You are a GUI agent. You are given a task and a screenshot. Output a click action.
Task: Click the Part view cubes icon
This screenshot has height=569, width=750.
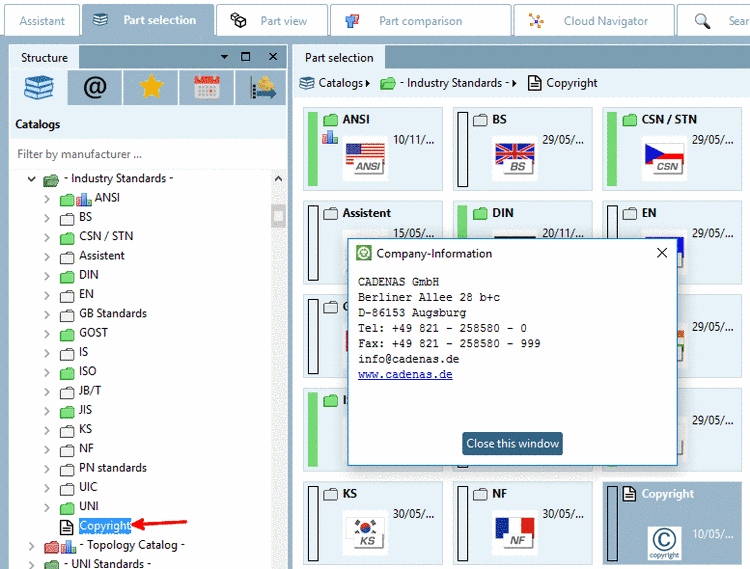coord(238,21)
